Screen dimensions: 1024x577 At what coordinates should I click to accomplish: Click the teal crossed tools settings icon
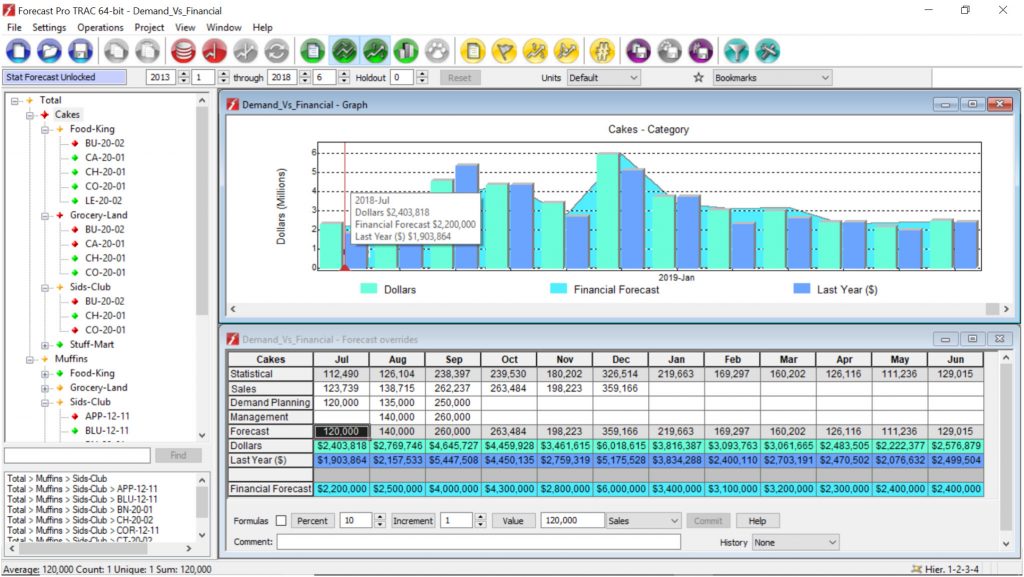(767, 51)
